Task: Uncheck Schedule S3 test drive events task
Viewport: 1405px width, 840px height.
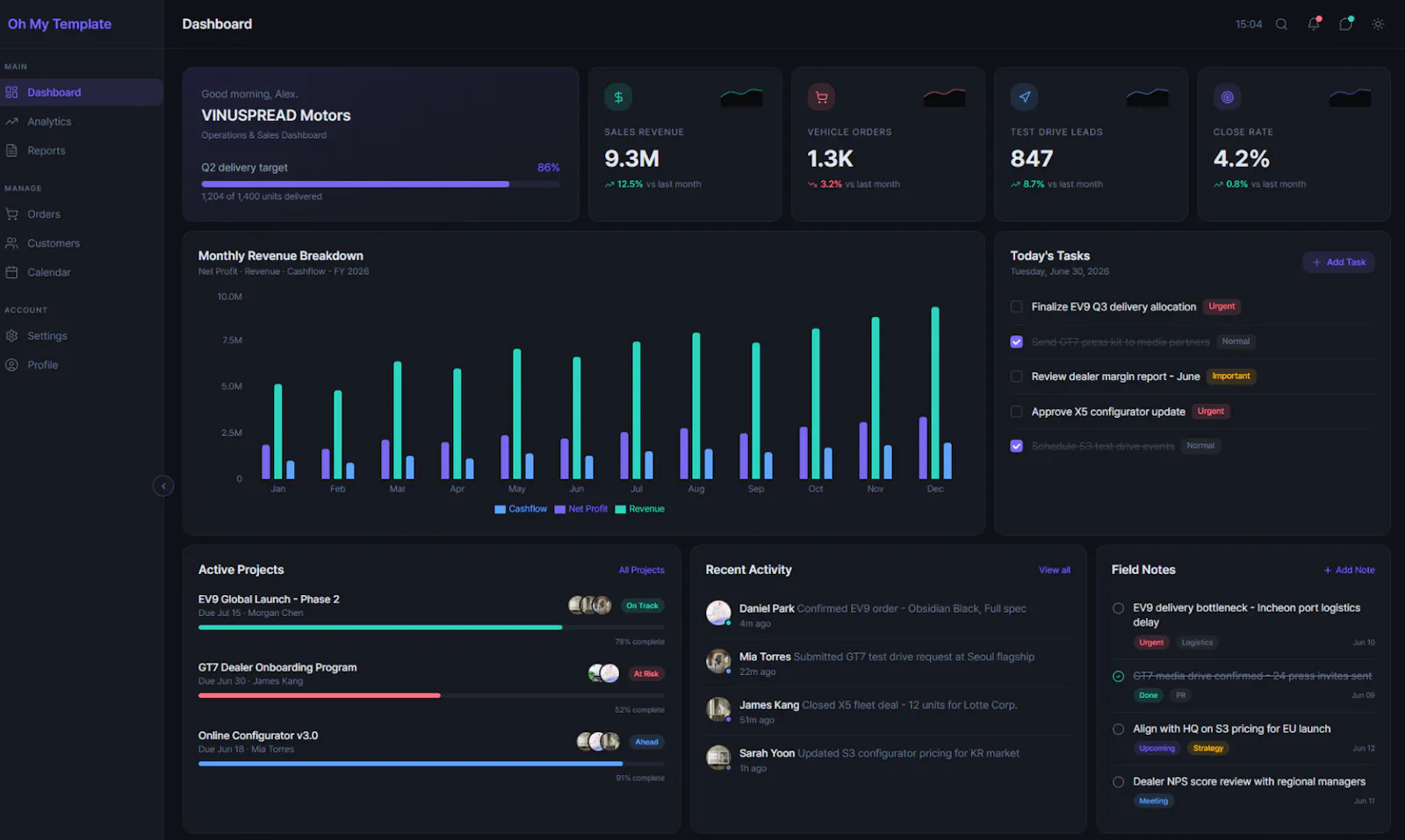Action: pos(1016,446)
